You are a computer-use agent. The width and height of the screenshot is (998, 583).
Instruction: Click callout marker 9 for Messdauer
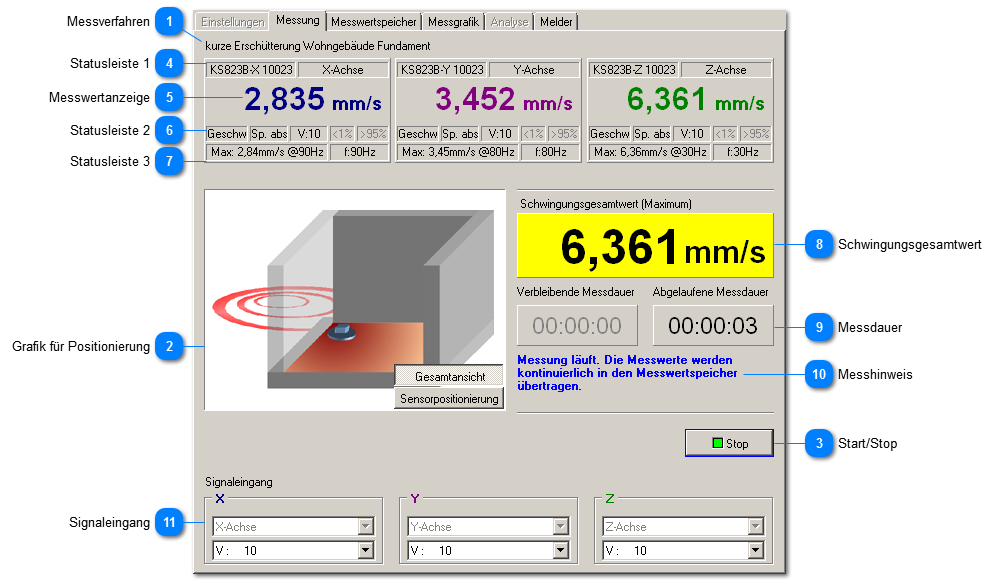[819, 327]
